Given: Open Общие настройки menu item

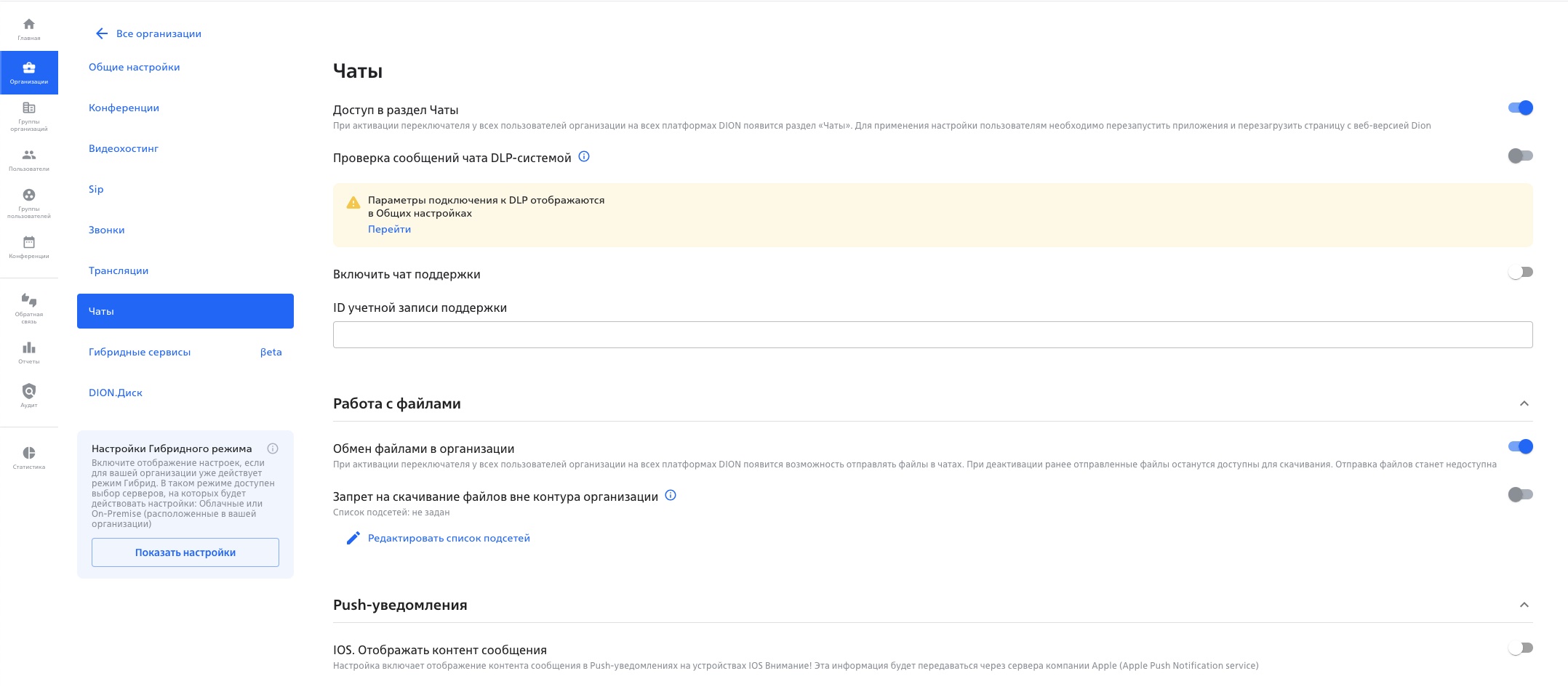Looking at the screenshot, I should (x=185, y=67).
